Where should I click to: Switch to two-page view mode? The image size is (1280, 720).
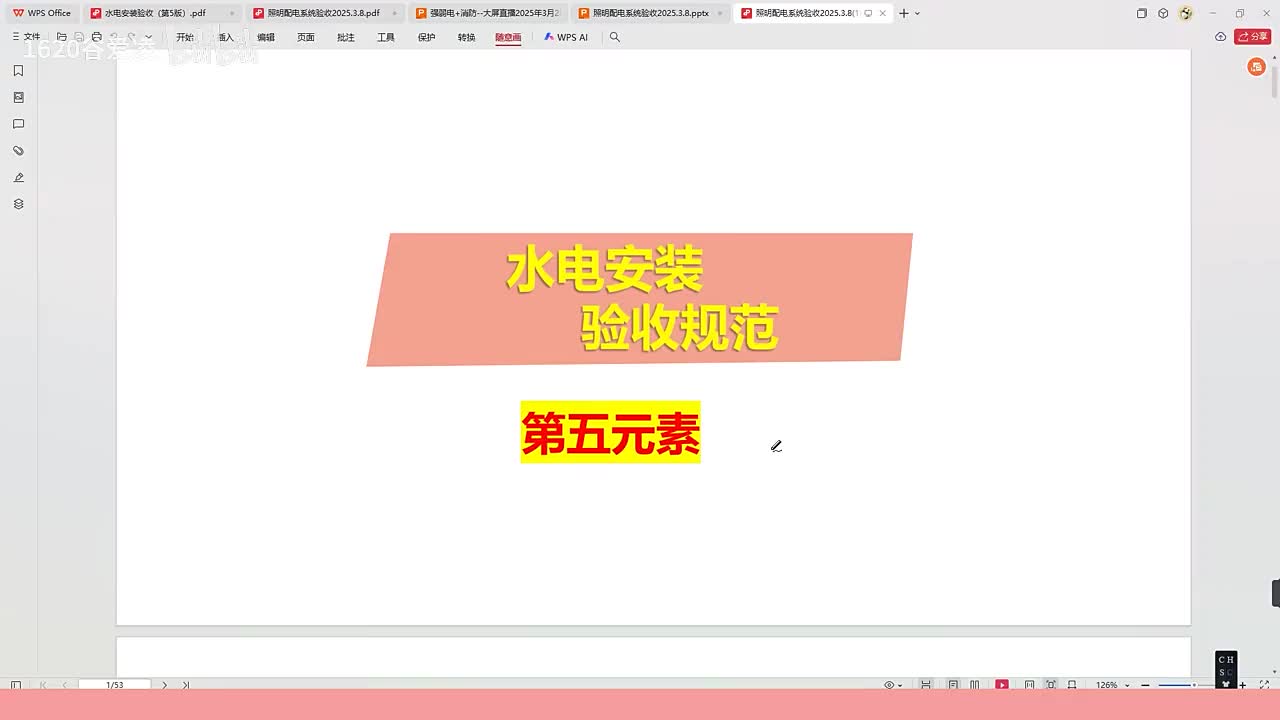click(975, 685)
